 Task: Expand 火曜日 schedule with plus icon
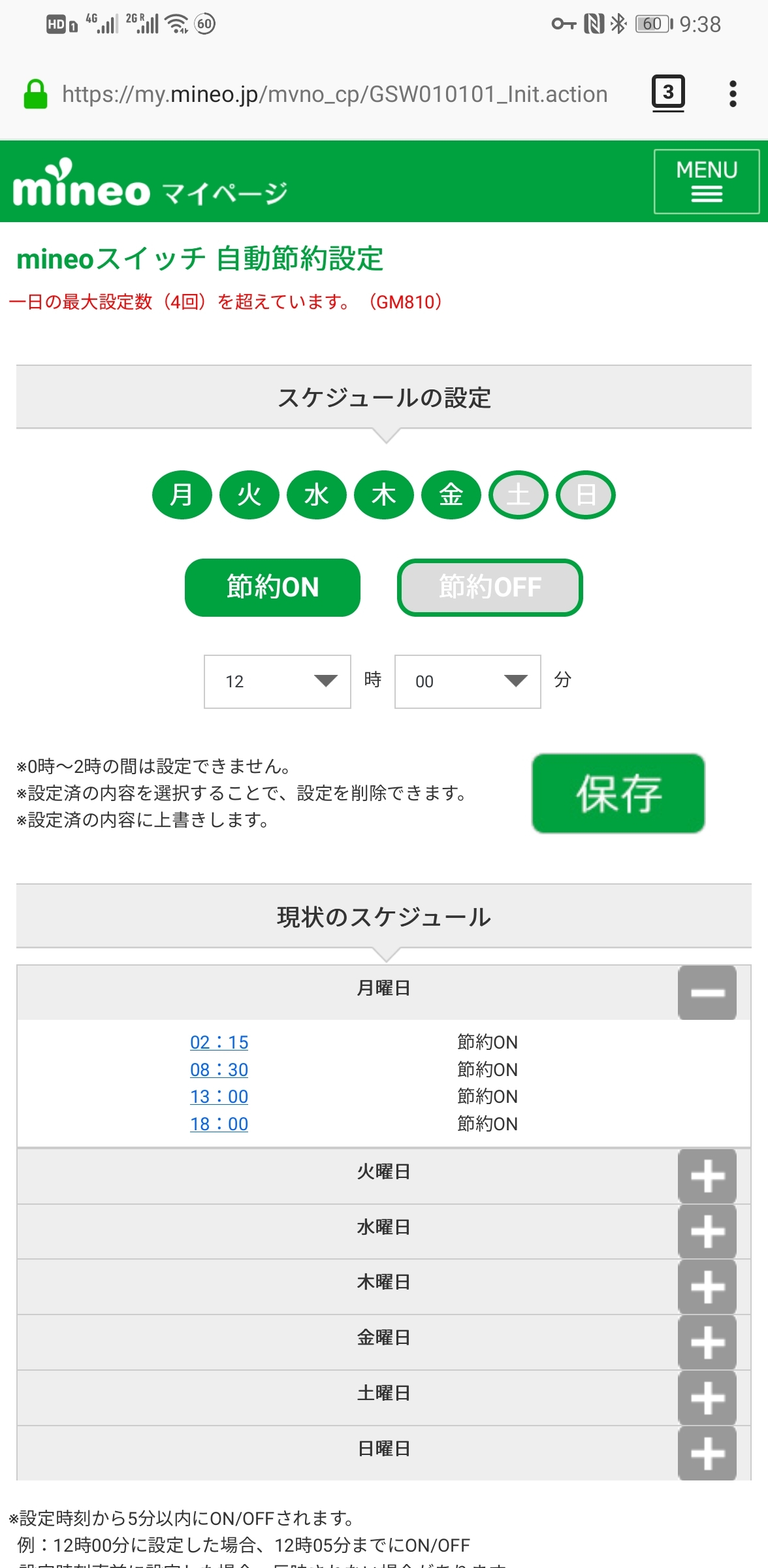[707, 1177]
